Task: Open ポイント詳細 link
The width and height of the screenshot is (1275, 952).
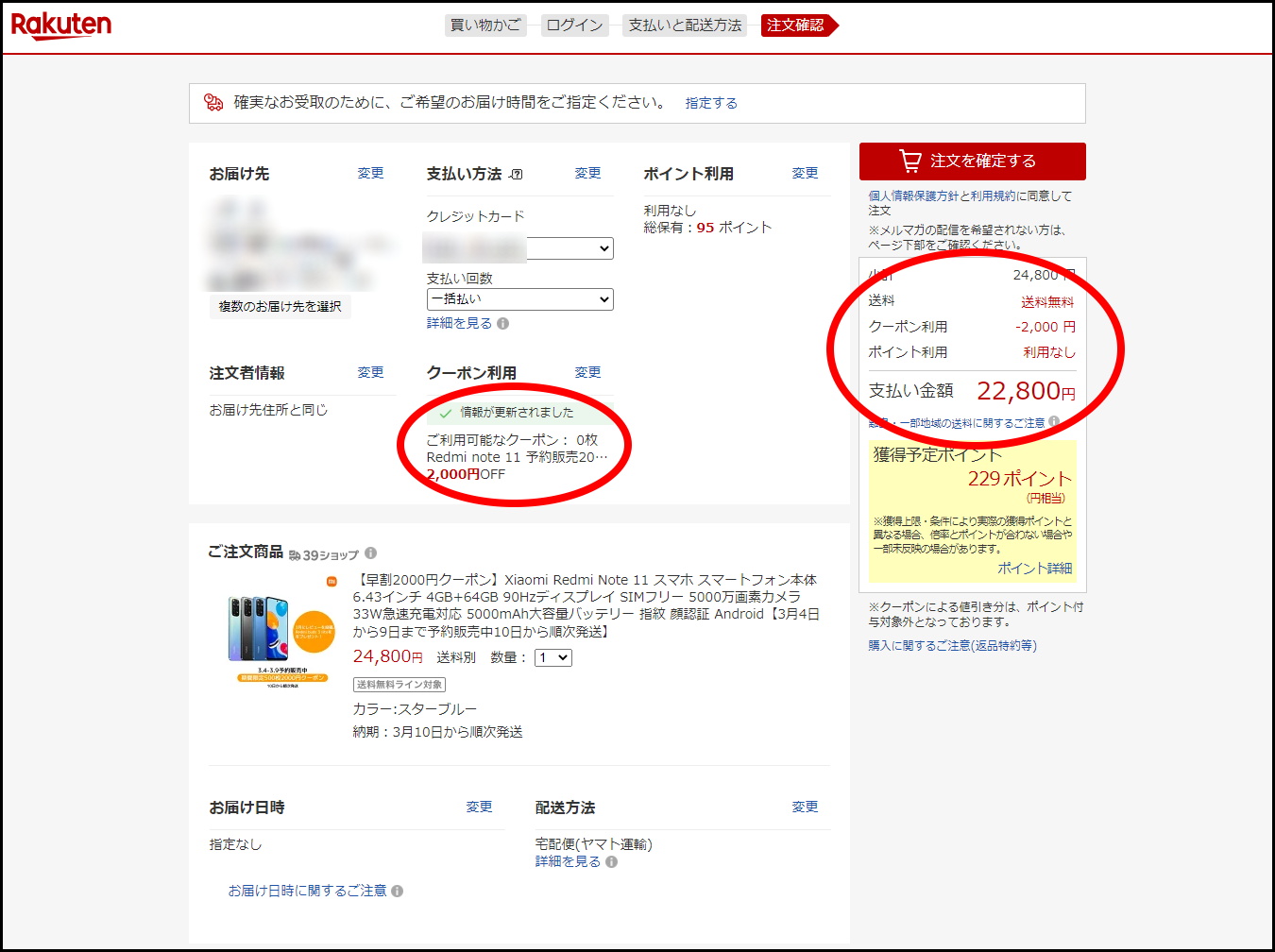Action: point(1035,569)
